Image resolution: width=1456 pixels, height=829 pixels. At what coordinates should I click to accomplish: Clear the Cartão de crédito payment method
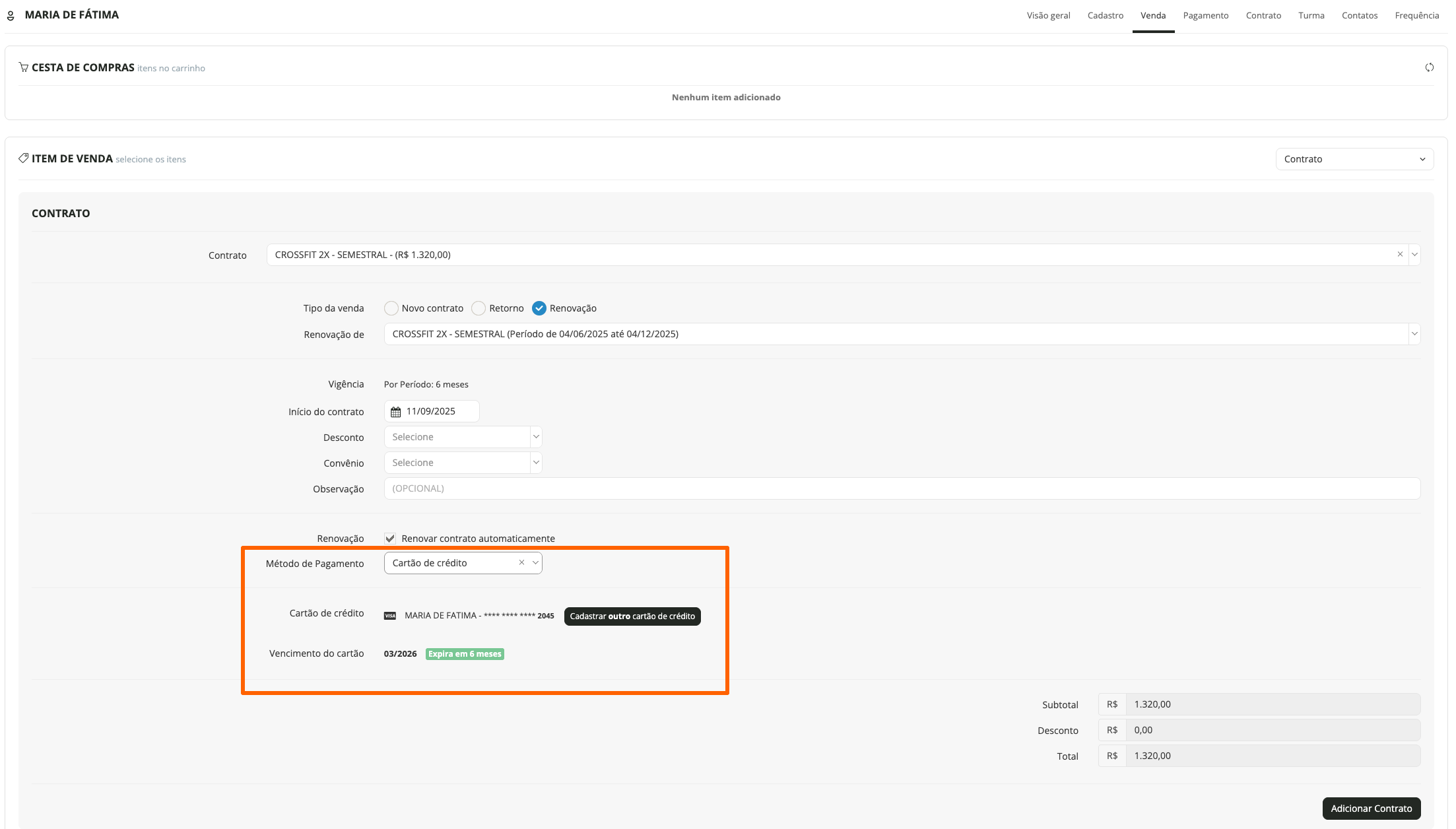[x=521, y=563]
